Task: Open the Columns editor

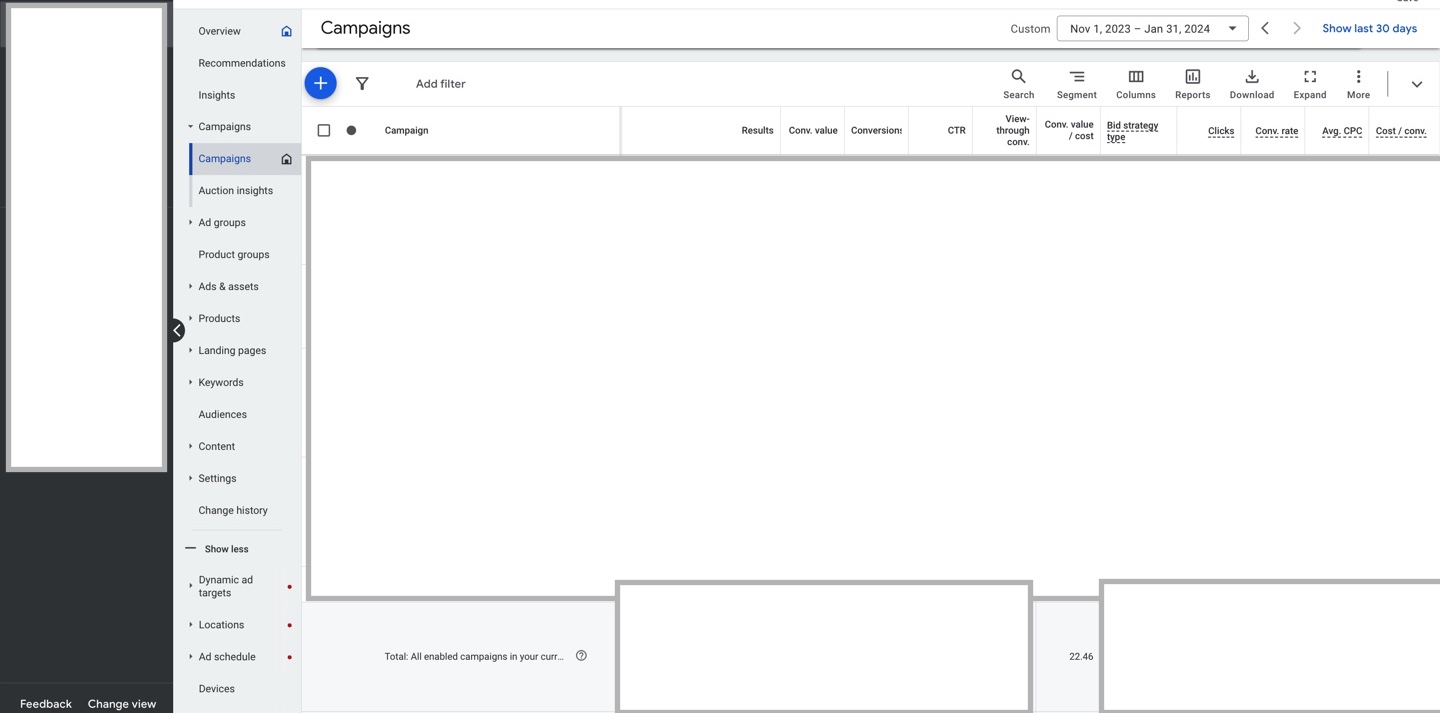Action: click(x=1135, y=83)
